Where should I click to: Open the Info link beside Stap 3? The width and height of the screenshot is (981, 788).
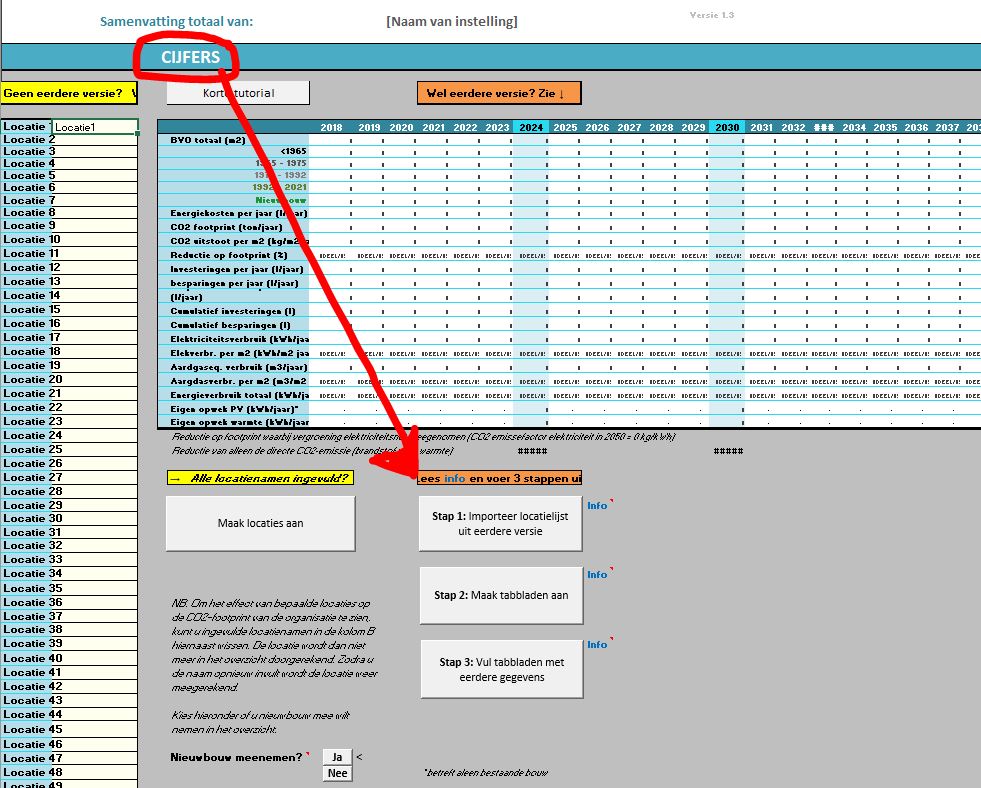click(597, 644)
